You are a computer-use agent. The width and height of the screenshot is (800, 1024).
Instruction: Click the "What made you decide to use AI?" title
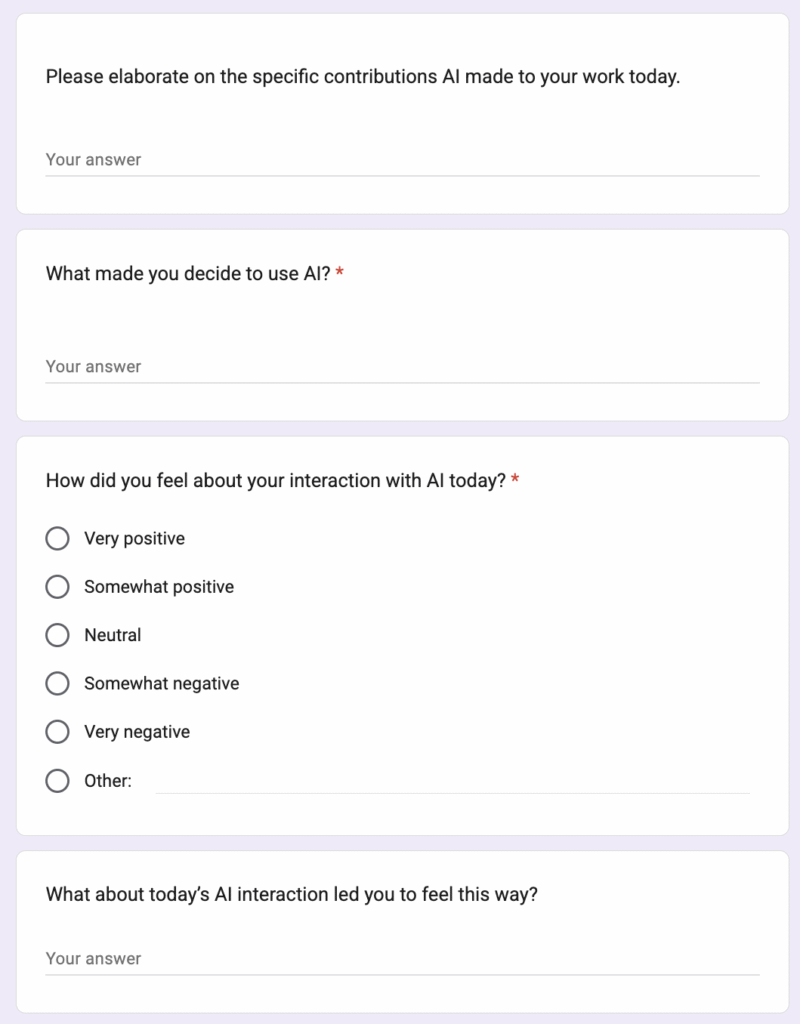click(x=188, y=273)
